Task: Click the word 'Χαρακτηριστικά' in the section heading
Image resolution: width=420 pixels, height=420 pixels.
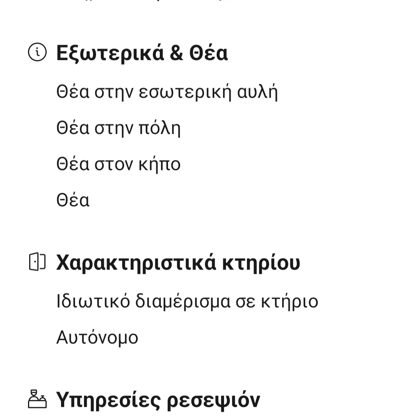Action: point(136,263)
